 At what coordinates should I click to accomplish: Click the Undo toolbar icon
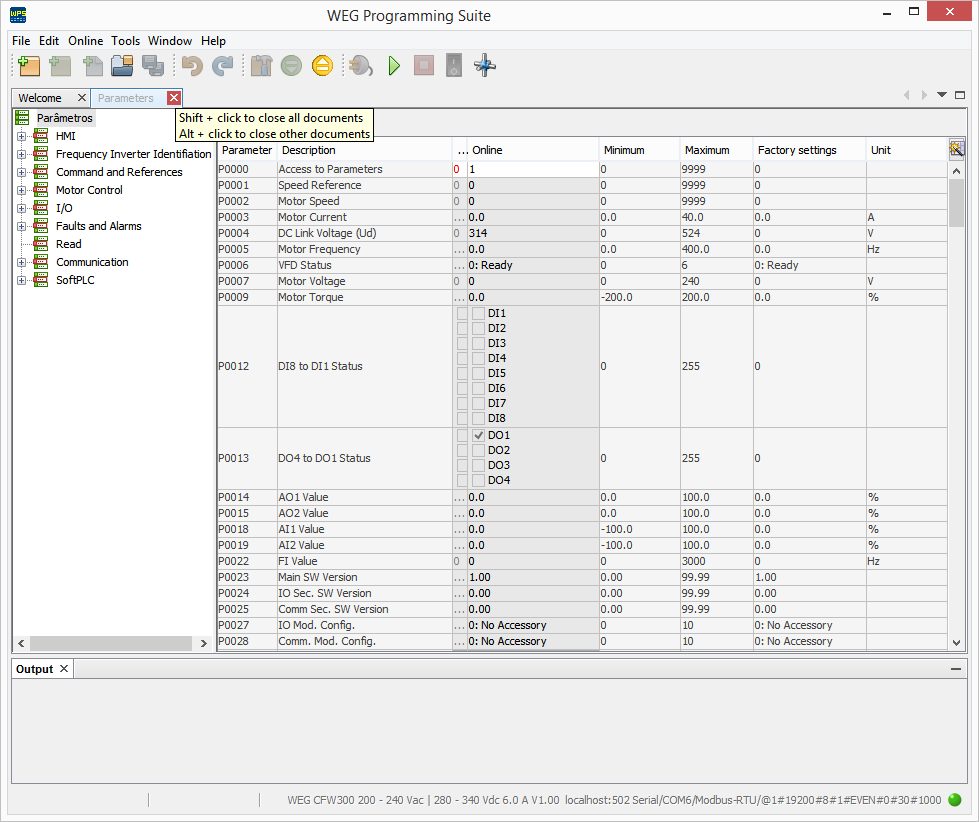click(x=191, y=65)
